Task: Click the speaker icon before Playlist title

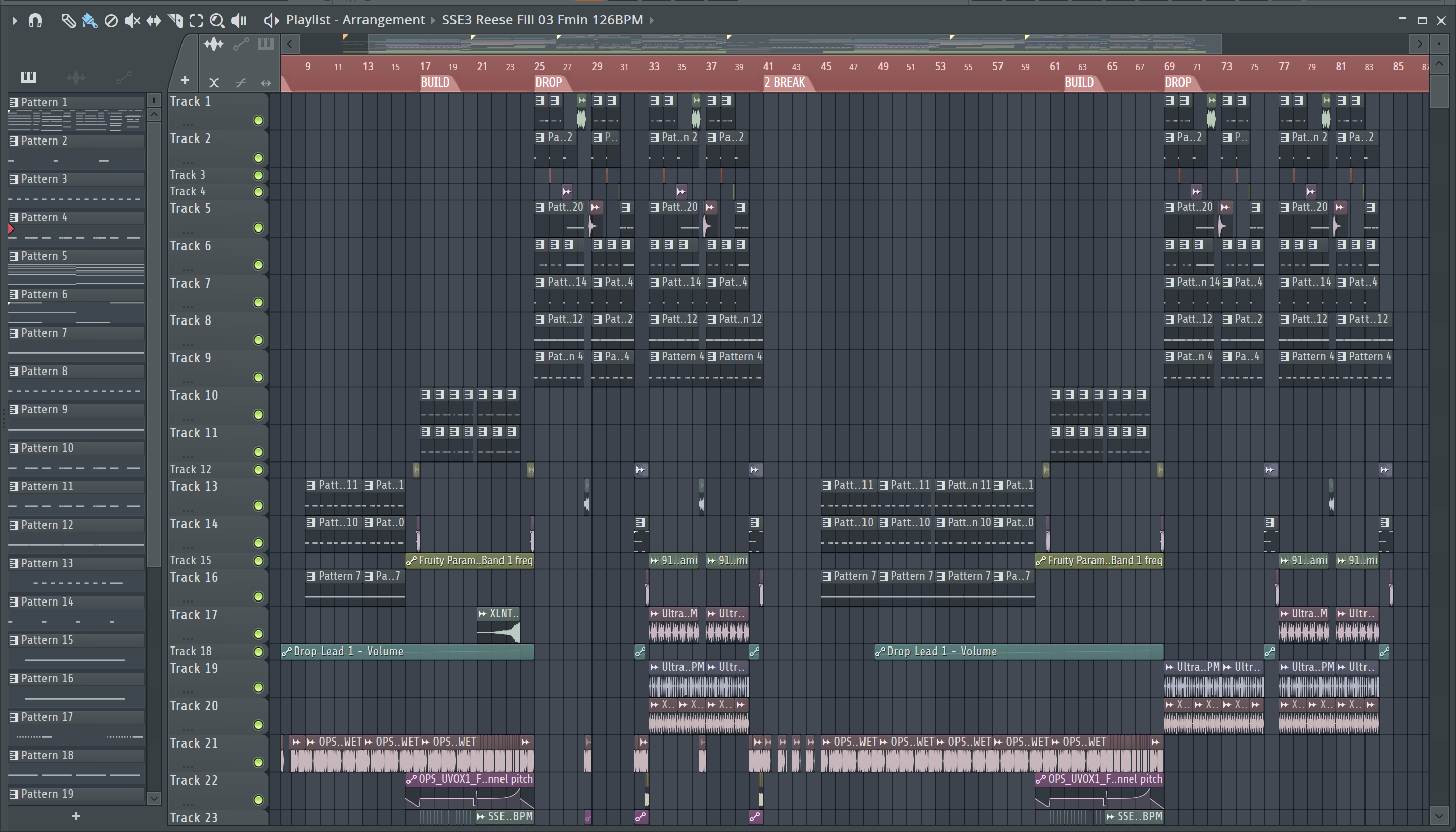Action: pyautogui.click(x=271, y=21)
